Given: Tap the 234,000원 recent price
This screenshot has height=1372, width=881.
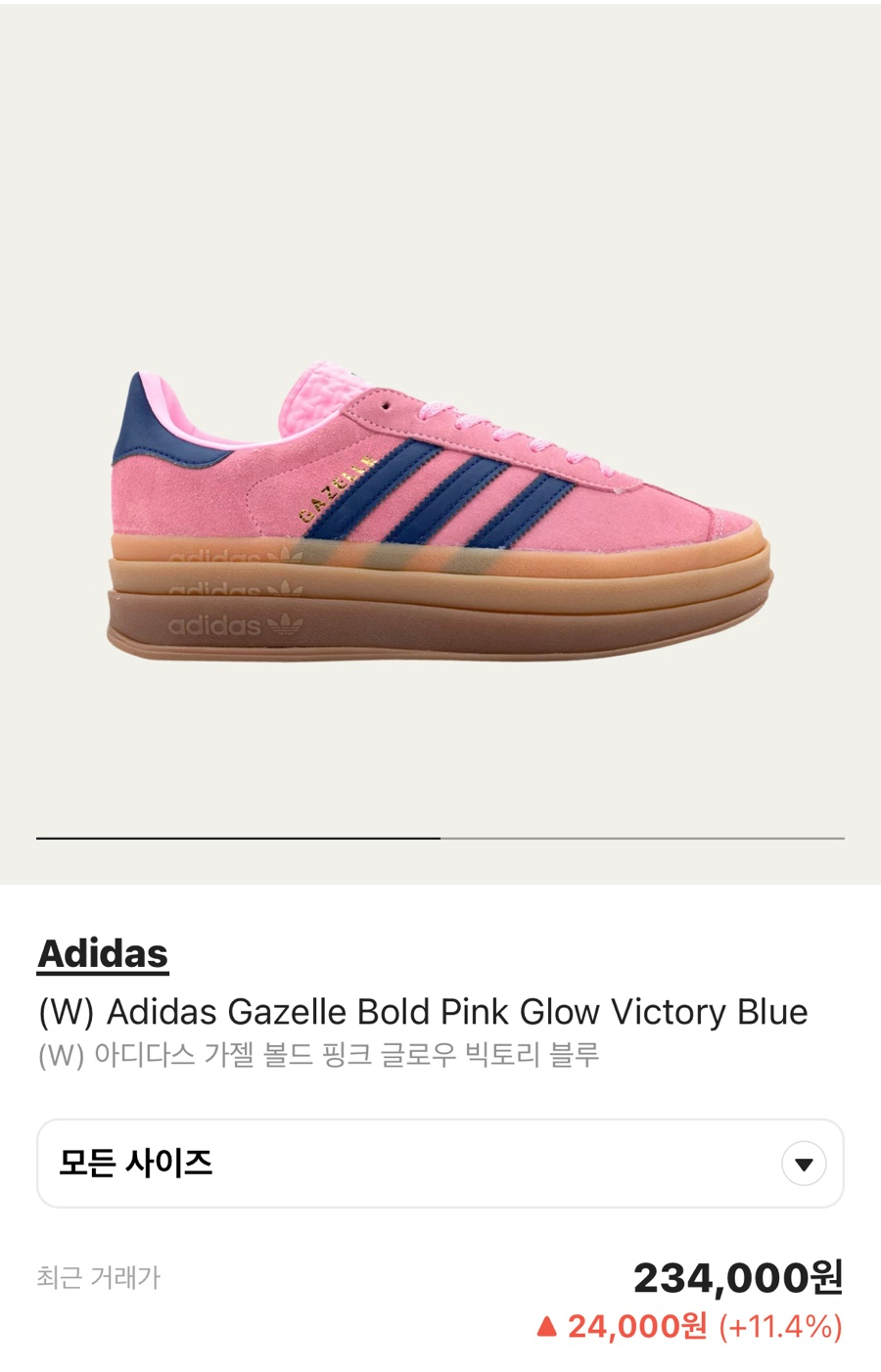Looking at the screenshot, I should (738, 1277).
